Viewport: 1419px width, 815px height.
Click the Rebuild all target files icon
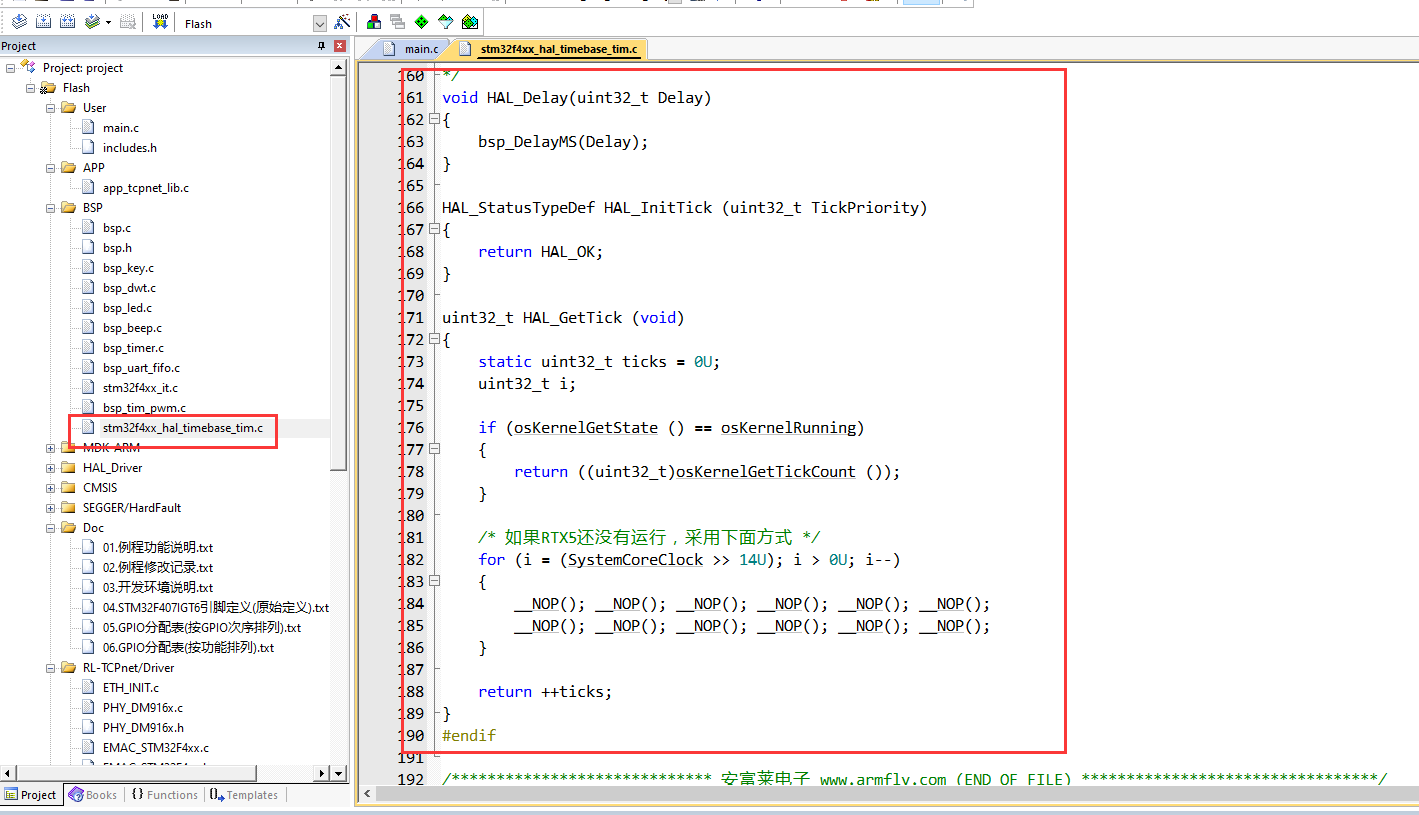(67, 22)
